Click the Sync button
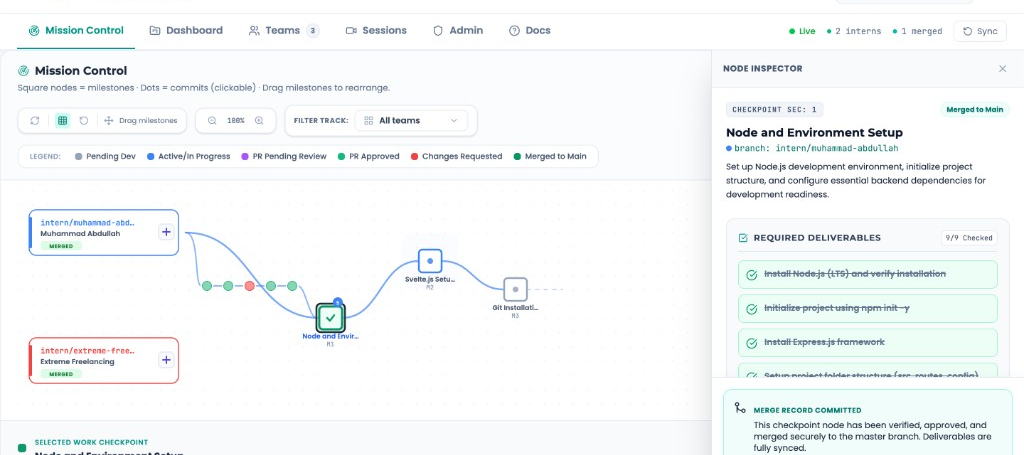 pyautogui.click(x=980, y=31)
